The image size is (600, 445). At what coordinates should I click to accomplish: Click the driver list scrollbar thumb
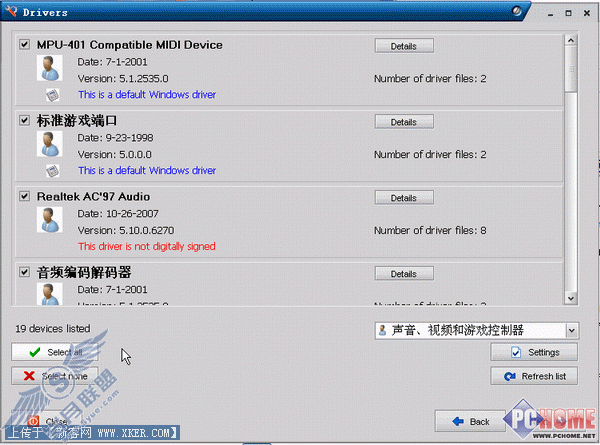pyautogui.click(x=571, y=69)
